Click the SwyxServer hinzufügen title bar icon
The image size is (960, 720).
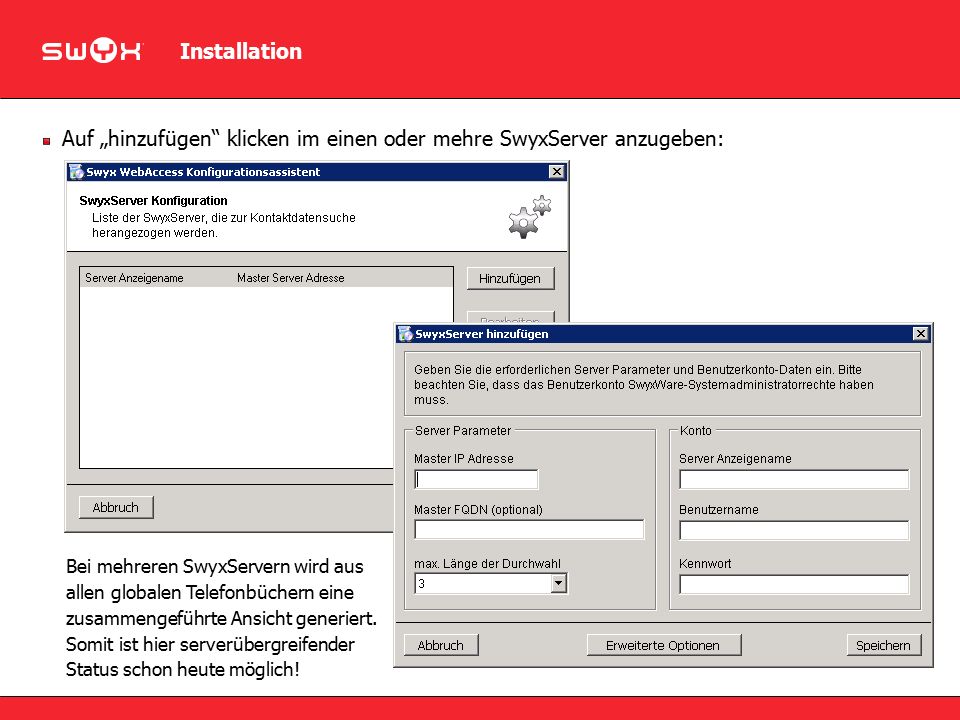point(405,334)
